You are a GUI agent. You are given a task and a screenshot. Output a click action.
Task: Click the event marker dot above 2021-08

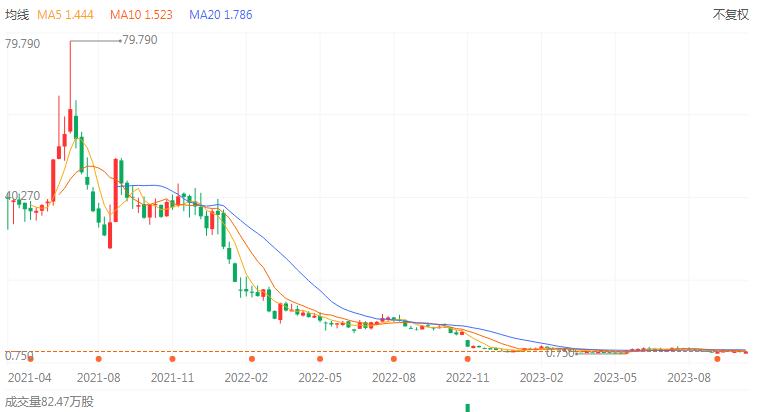pyautogui.click(x=98, y=358)
